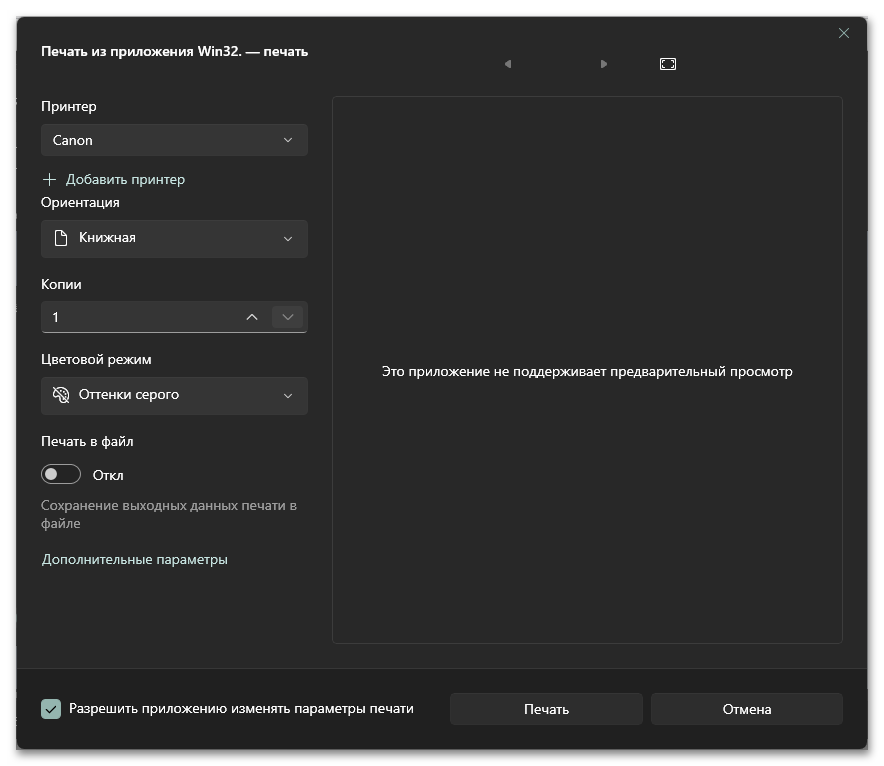Image resolution: width=884 pixels, height=766 pixels.
Task: Click the plus icon beside Добавить принтер
Action: [x=50, y=180]
